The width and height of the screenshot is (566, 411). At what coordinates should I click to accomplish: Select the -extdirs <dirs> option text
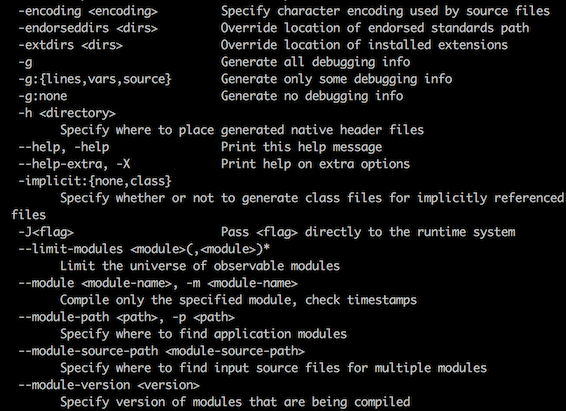(70, 45)
